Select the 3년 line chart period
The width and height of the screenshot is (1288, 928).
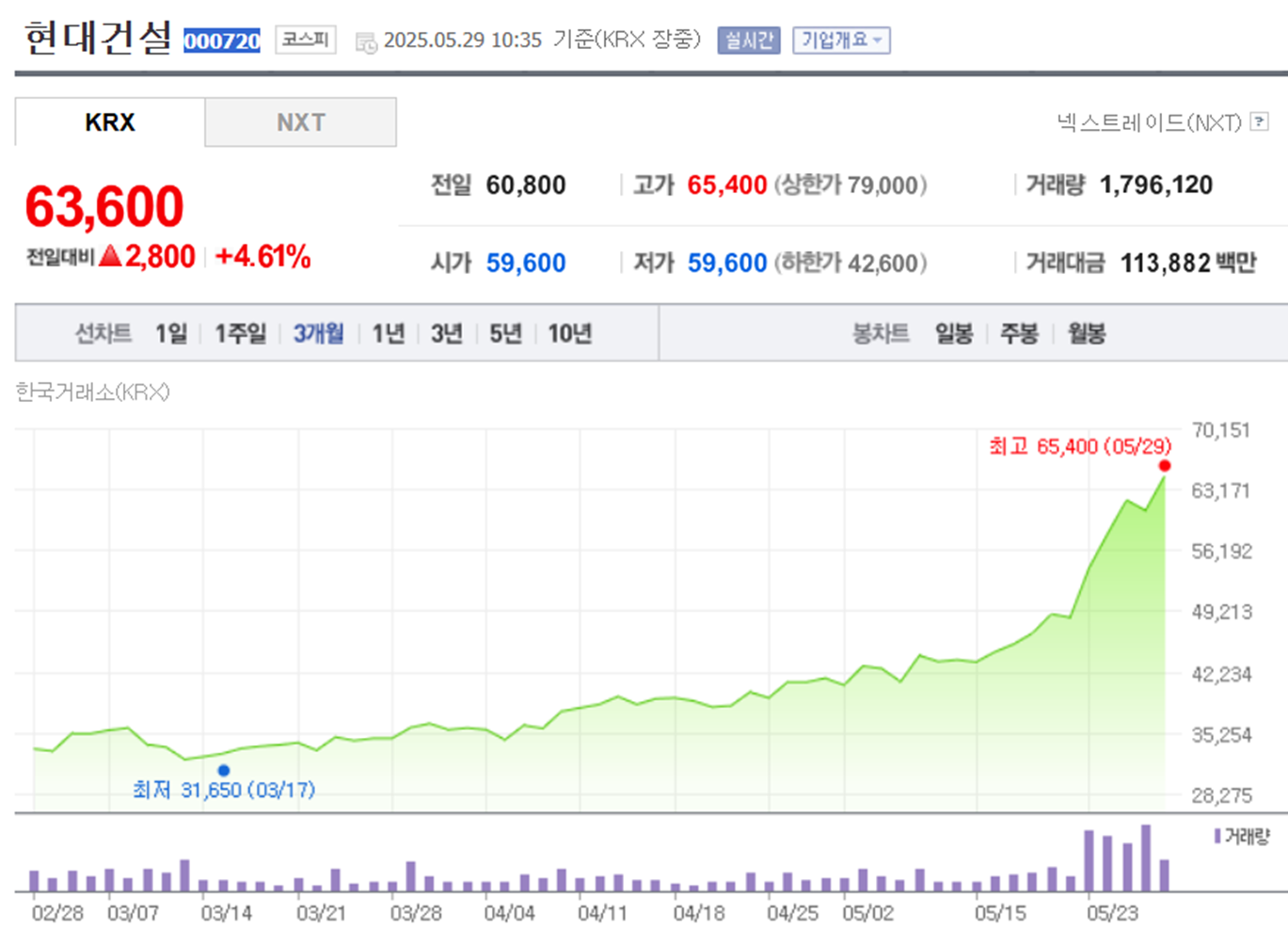(x=447, y=333)
